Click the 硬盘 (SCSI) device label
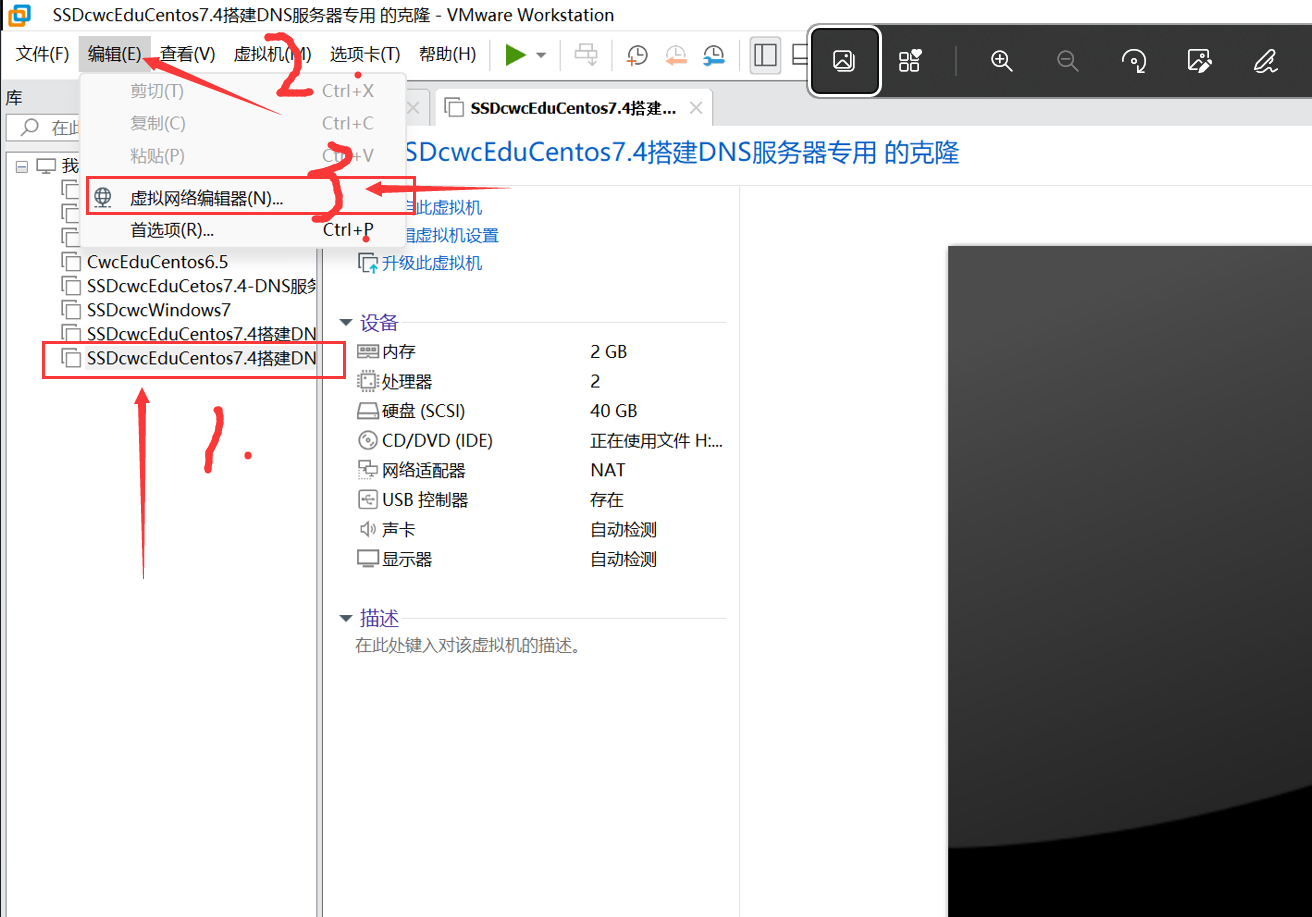The height and width of the screenshot is (917, 1312). coord(424,411)
